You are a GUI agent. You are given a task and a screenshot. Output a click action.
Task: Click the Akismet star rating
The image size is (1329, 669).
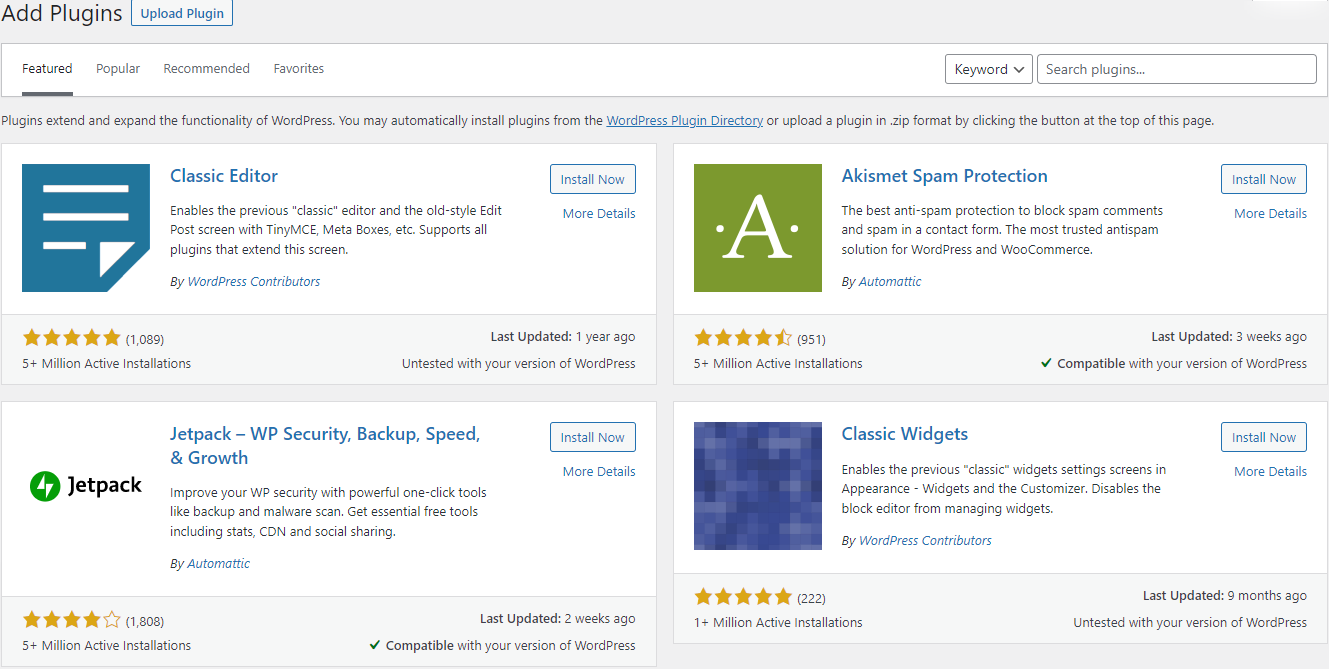click(x=743, y=338)
